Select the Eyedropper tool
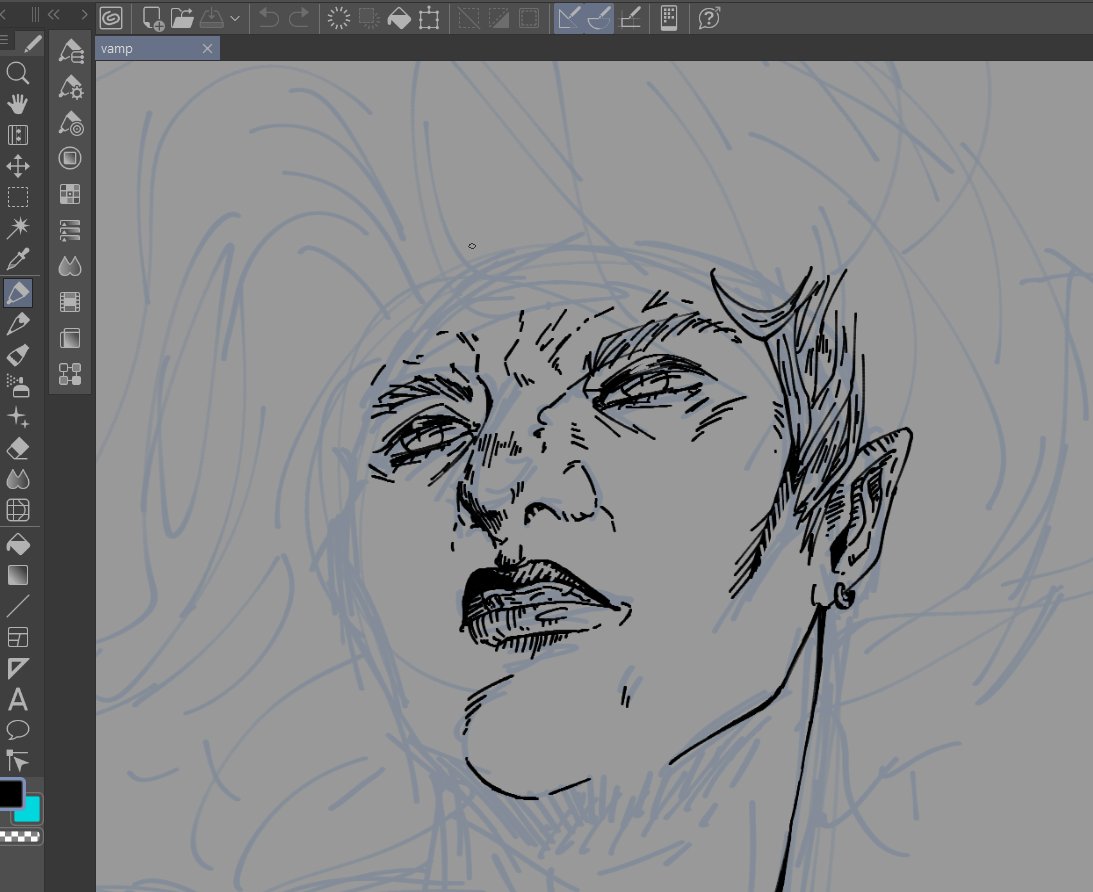The width and height of the screenshot is (1093, 892). coord(18,259)
